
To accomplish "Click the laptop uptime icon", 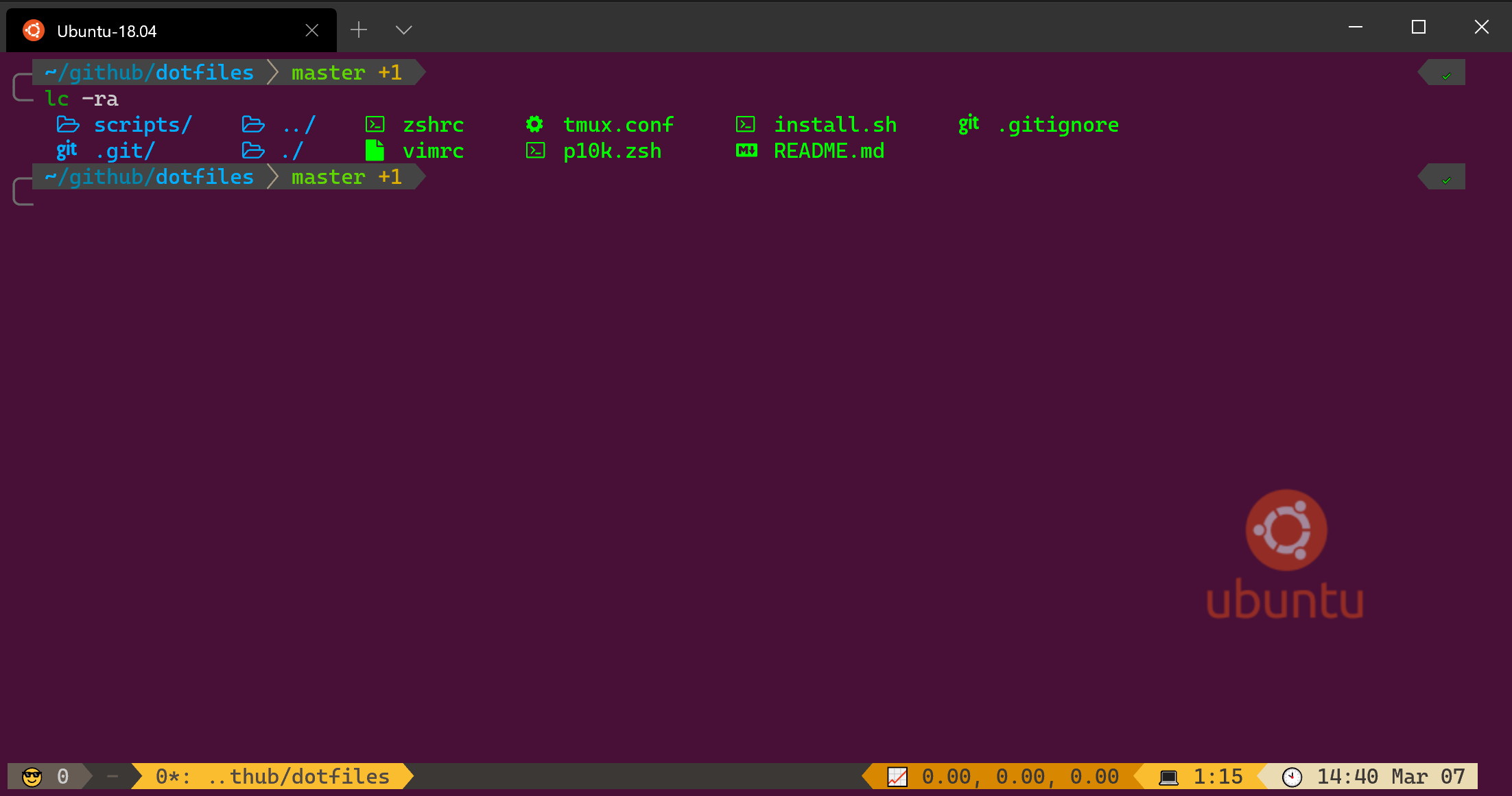I will [x=1168, y=777].
